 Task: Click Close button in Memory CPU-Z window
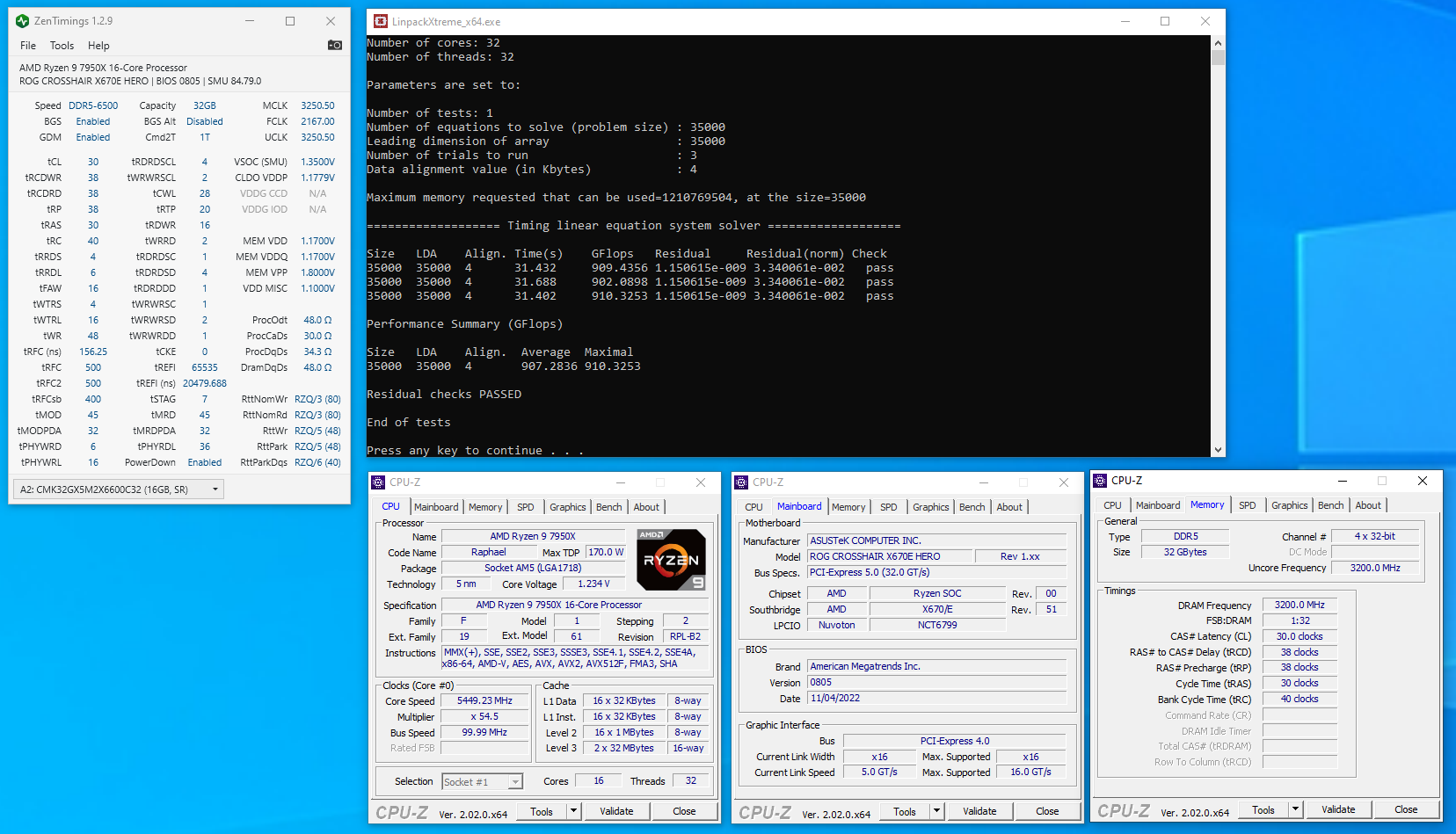tap(1406, 809)
